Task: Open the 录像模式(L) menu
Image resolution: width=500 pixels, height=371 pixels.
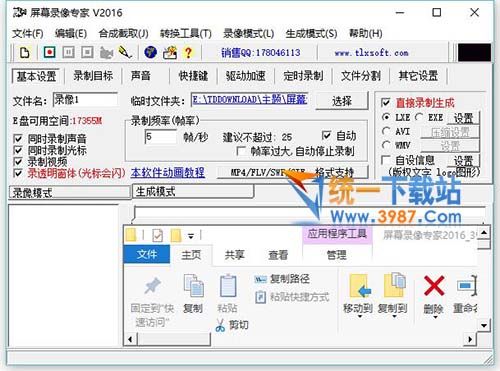Action: click(249, 34)
